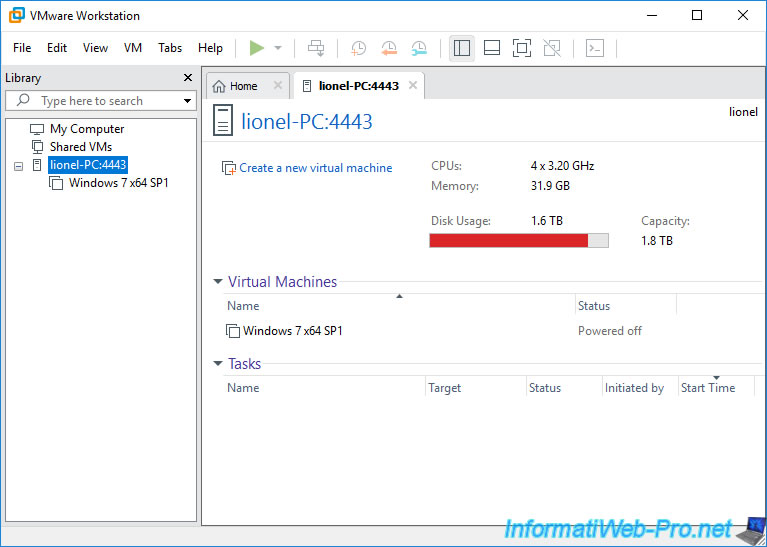Click the Shared VMs icon in Library
Viewport: 767px width, 547px height.
(x=37, y=147)
